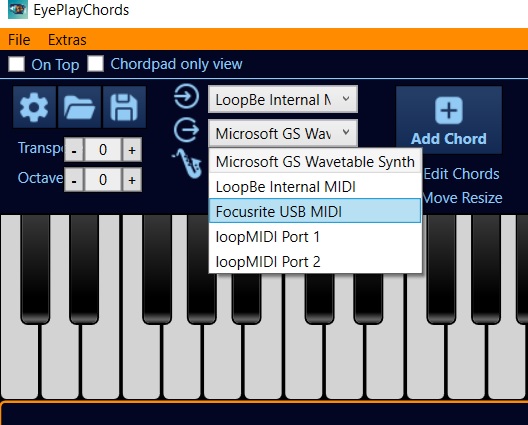Image resolution: width=528 pixels, height=425 pixels.
Task: Click the saxophone instrument icon
Action: click(x=187, y=163)
